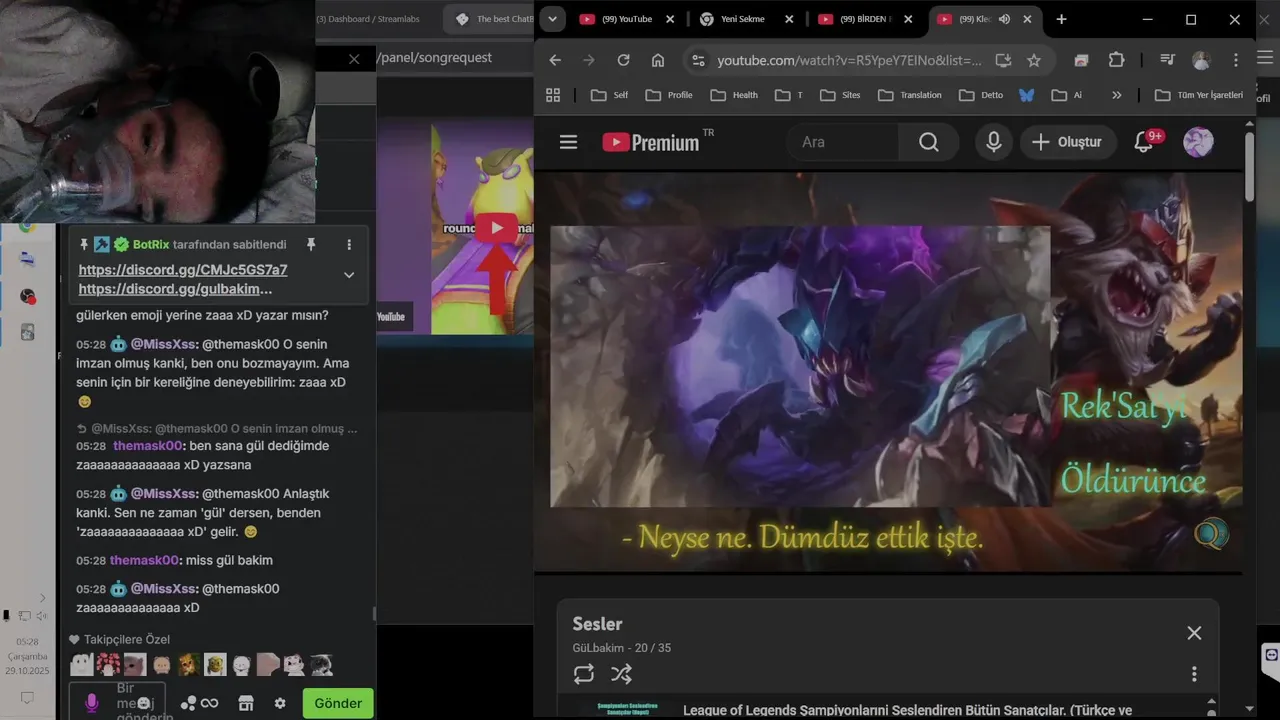Open the emoji picker in chat input
1280x720 pixels.
[144, 703]
